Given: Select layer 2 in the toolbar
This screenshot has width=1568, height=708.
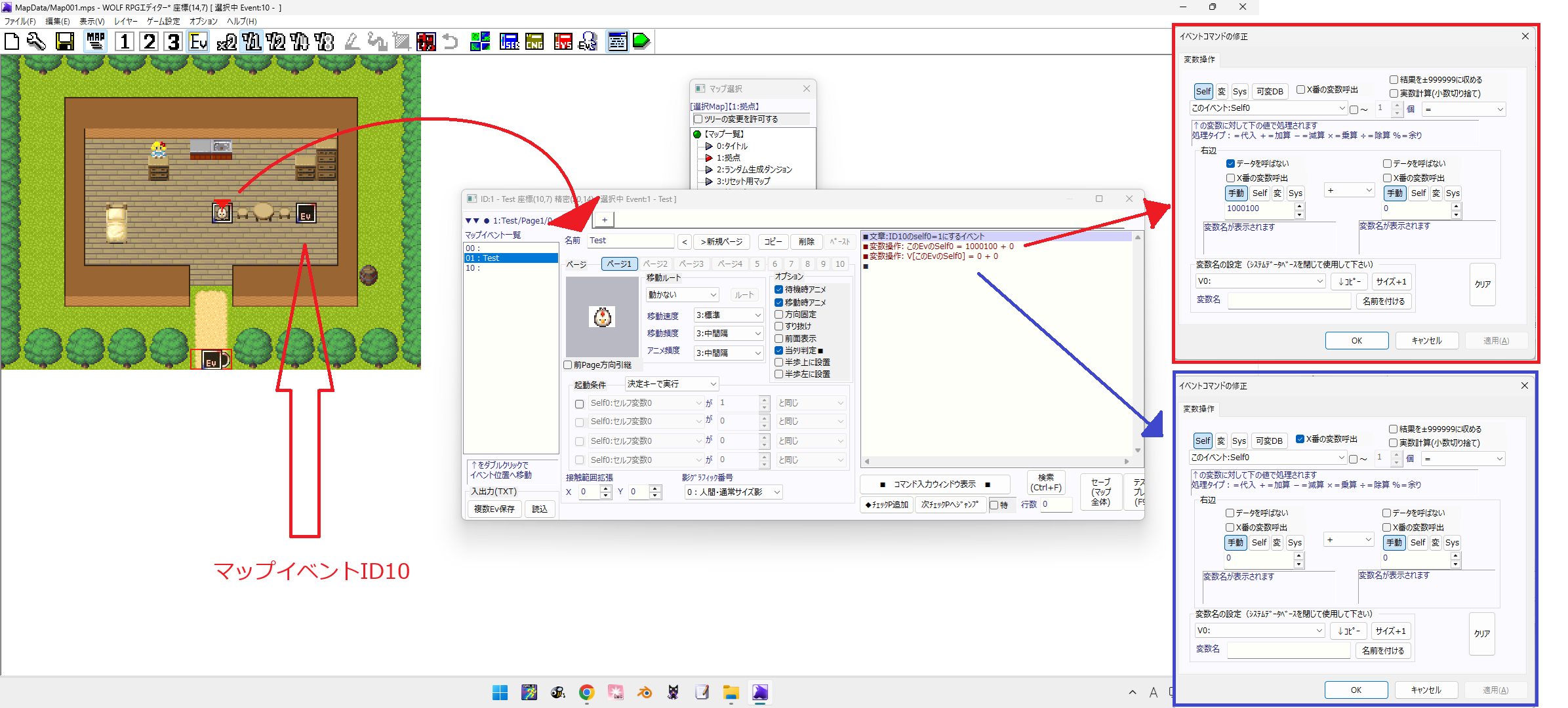Looking at the screenshot, I should [x=150, y=42].
